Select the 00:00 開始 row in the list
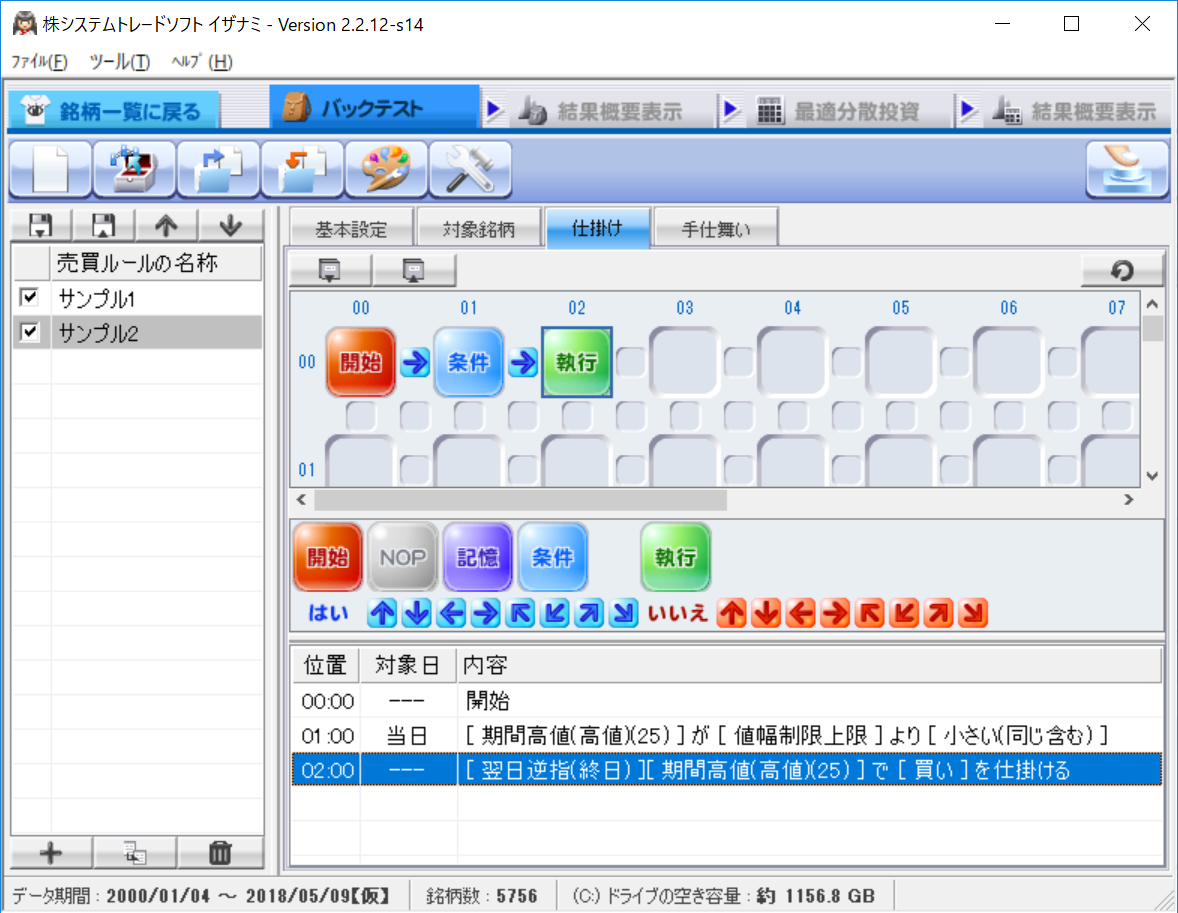 (x=726, y=701)
